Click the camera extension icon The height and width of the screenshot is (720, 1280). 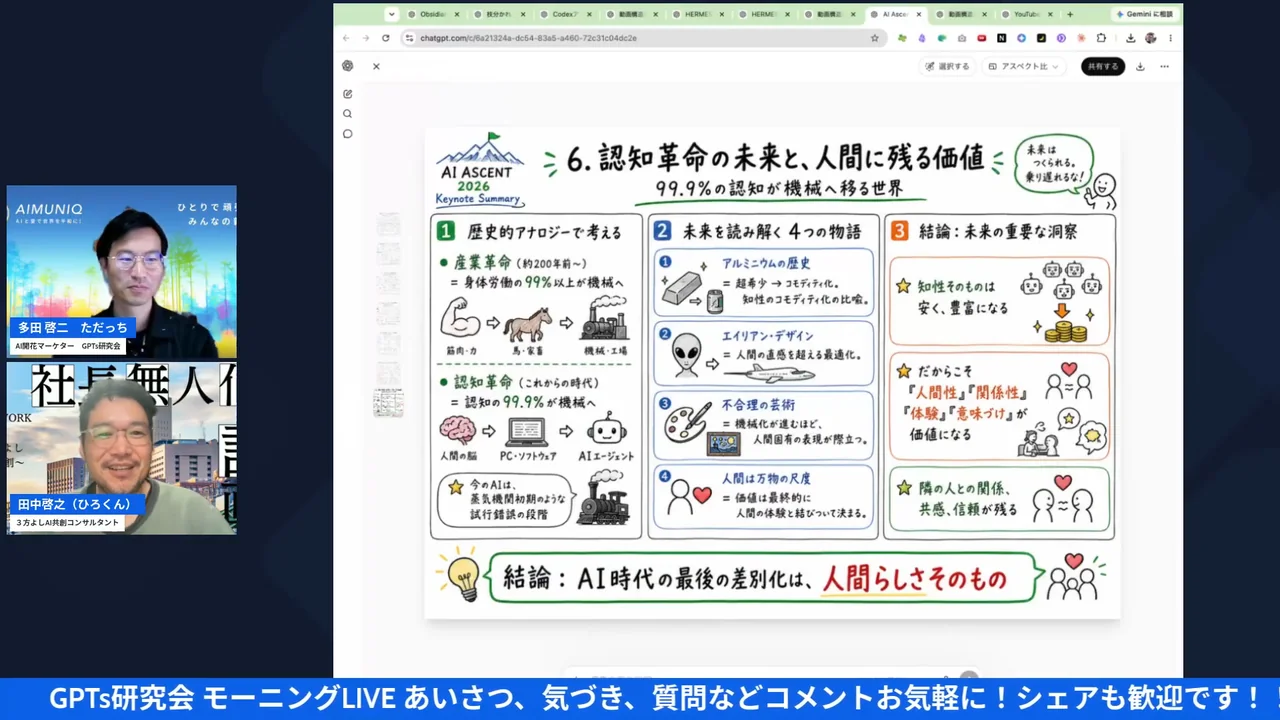point(962,38)
